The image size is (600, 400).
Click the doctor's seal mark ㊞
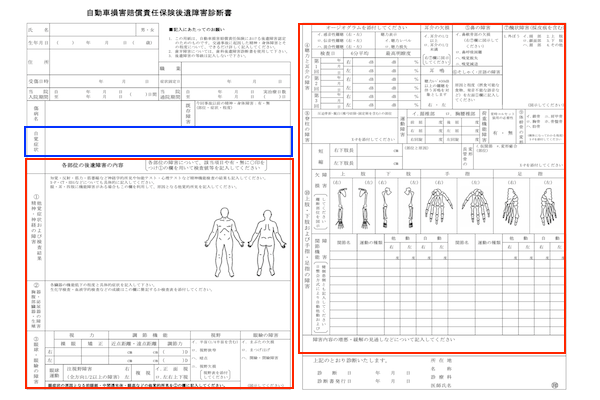tap(554, 385)
